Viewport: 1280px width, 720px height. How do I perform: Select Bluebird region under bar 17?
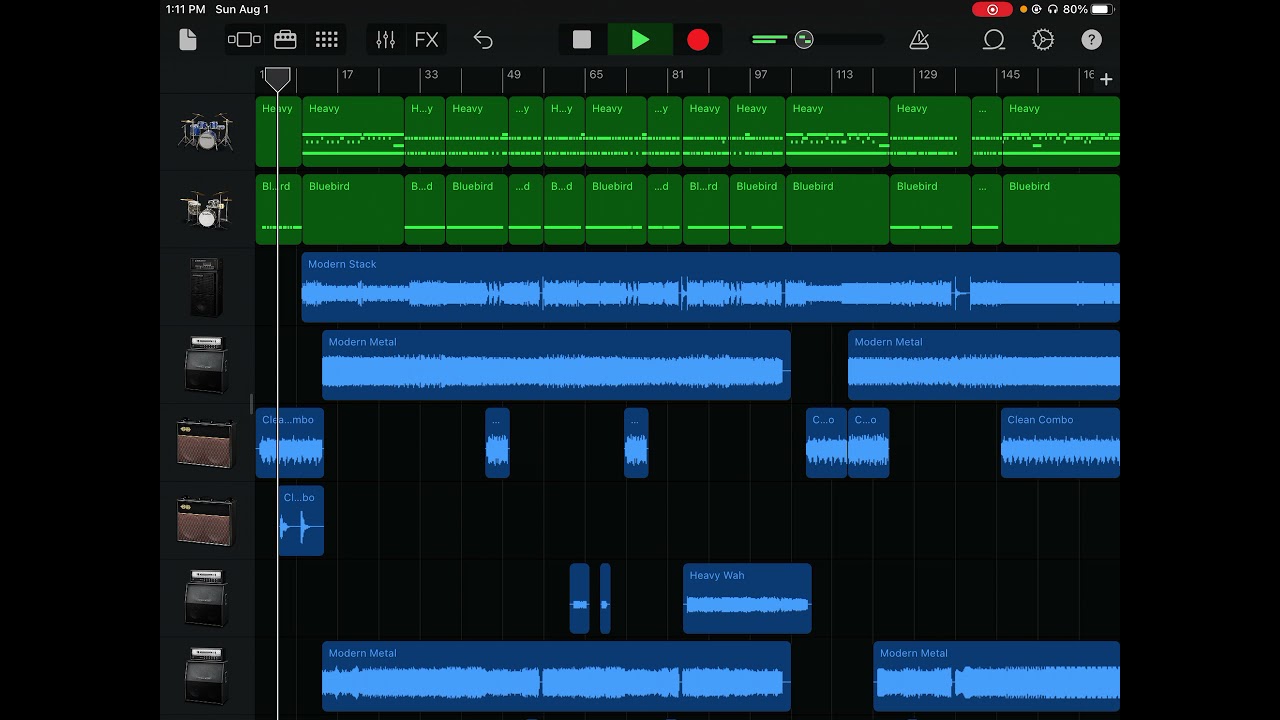pos(353,209)
